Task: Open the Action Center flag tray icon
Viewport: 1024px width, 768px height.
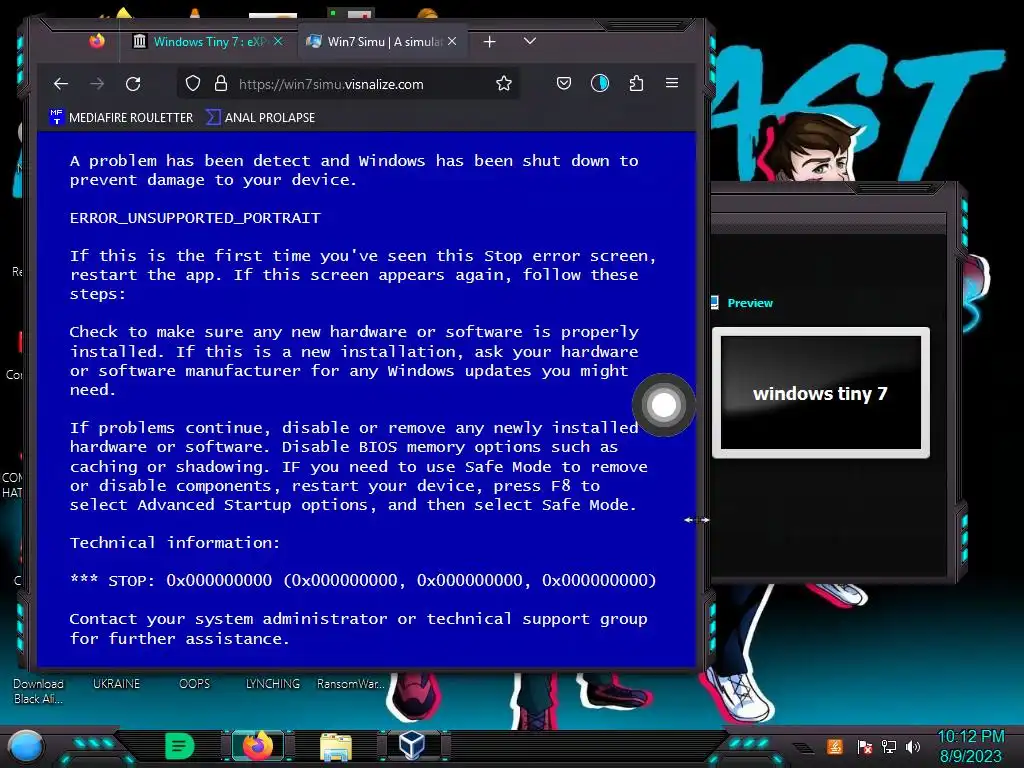Action: (x=865, y=746)
